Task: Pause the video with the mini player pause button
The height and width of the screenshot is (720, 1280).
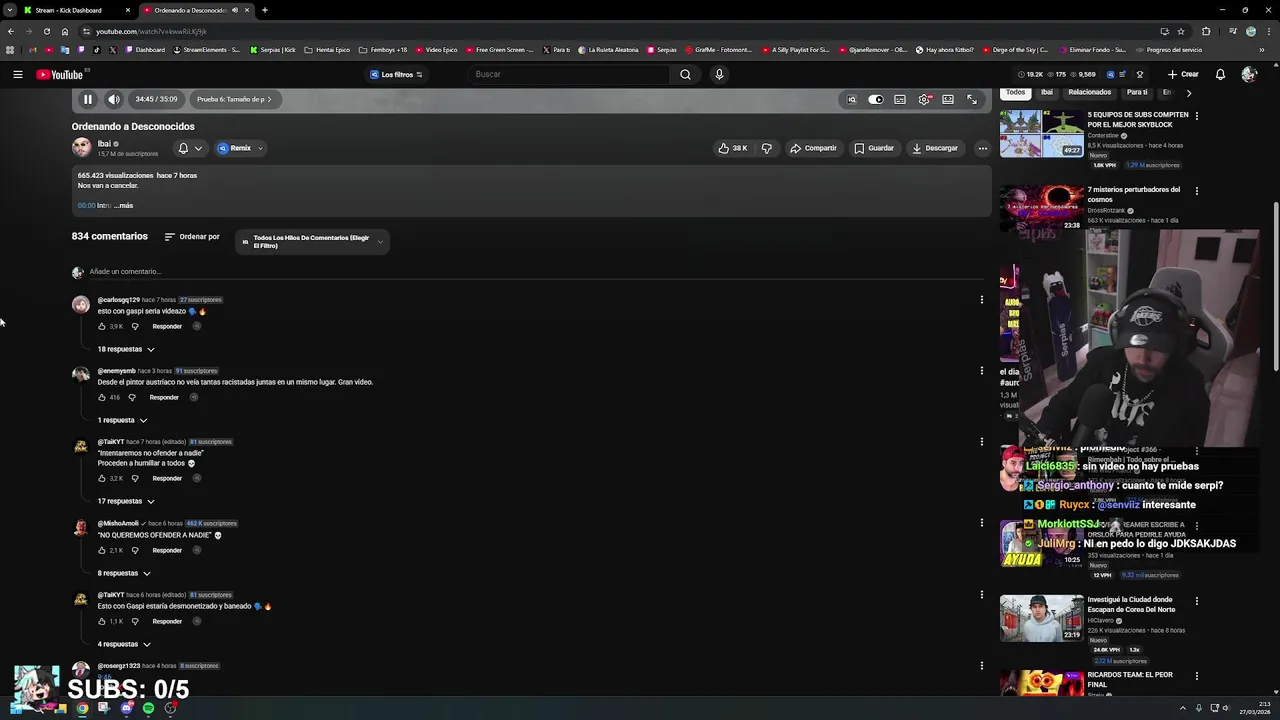Action: pyautogui.click(x=87, y=99)
